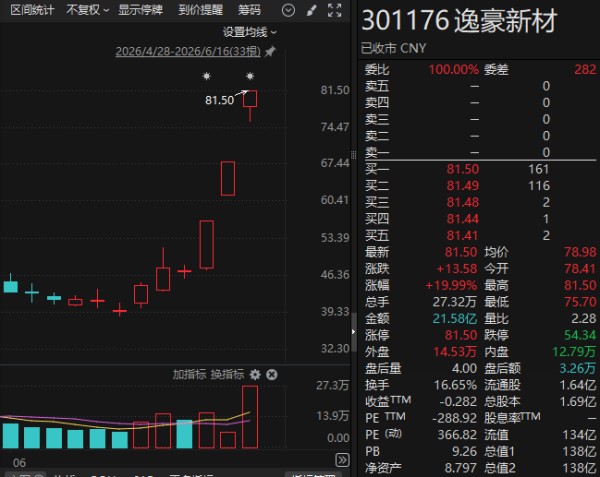Click 加指标 to add an indicator

pyautogui.click(x=189, y=374)
